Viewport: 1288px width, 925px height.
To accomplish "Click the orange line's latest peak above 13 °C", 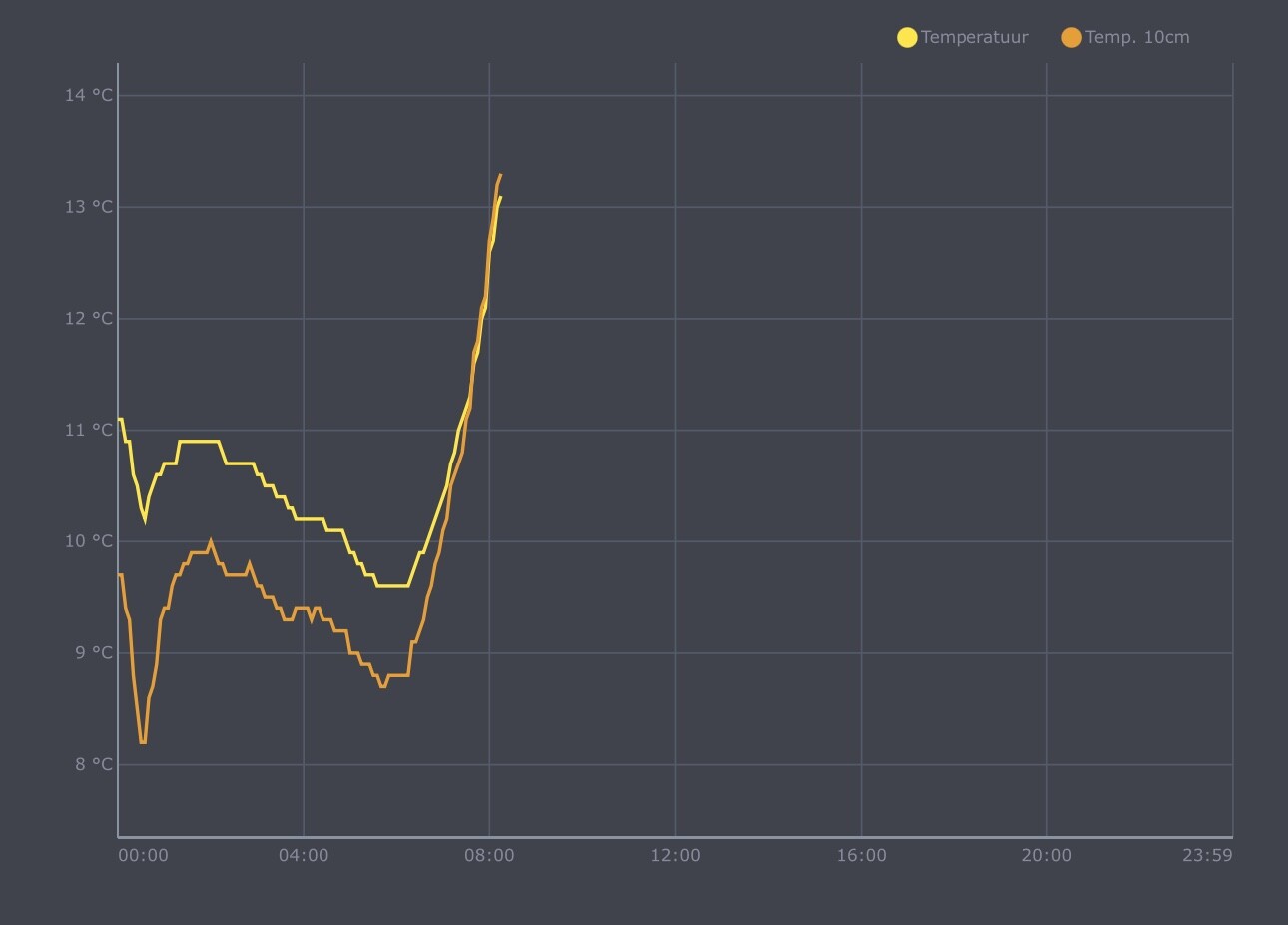I will point(500,175).
